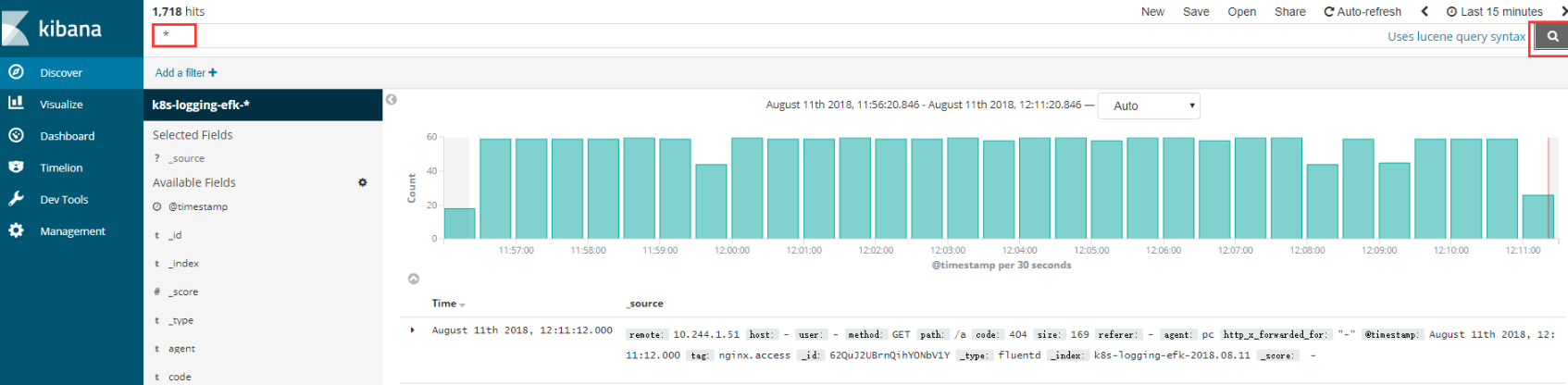Open the Last 15 minutes time picker
Screen dimensions: 1568x385
[x=1495, y=11]
